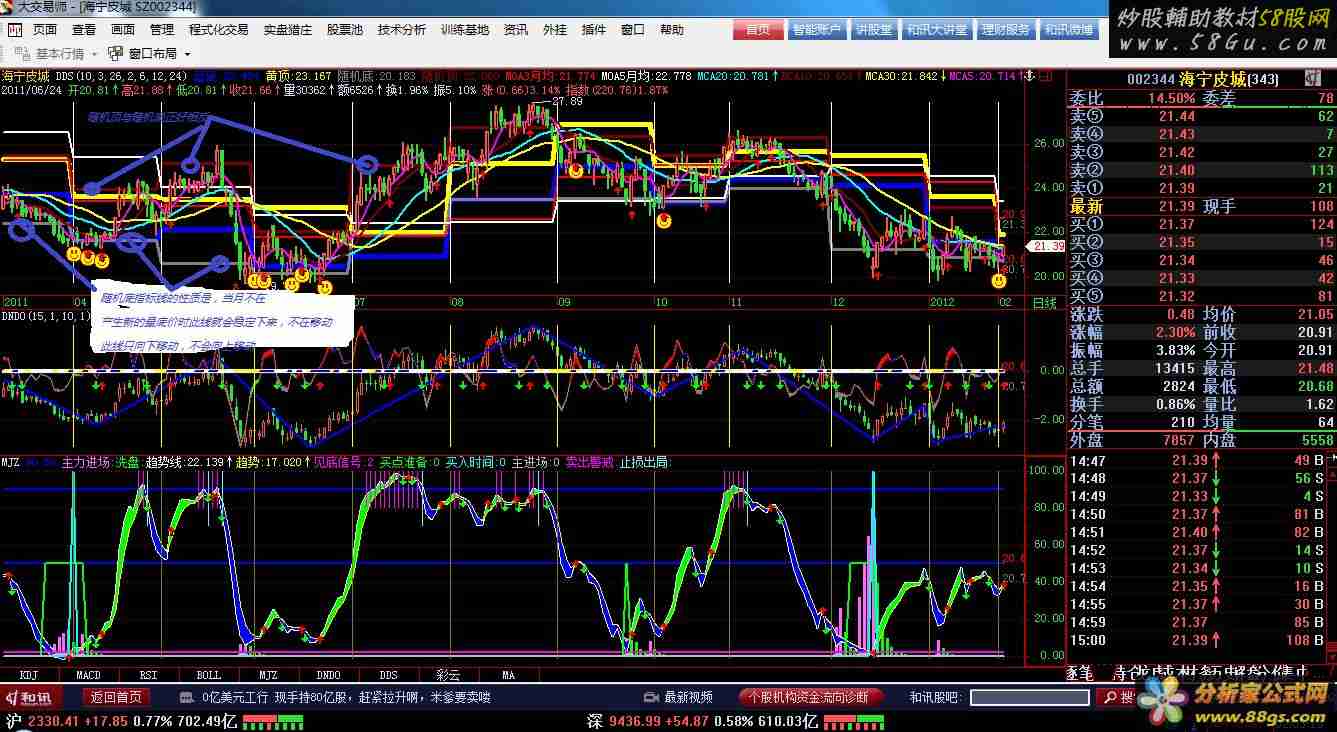This screenshot has height=732, width=1337.
Task: Switch to the MA indicator tab
Action: pos(508,675)
